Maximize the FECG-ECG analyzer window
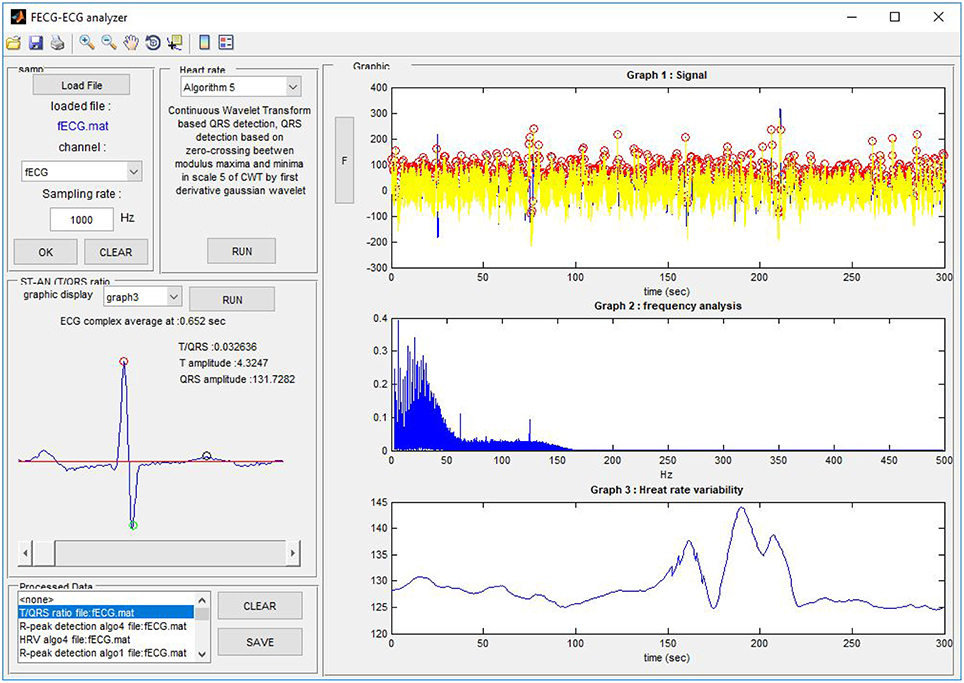Screen dimensions: 964x683 (895, 17)
